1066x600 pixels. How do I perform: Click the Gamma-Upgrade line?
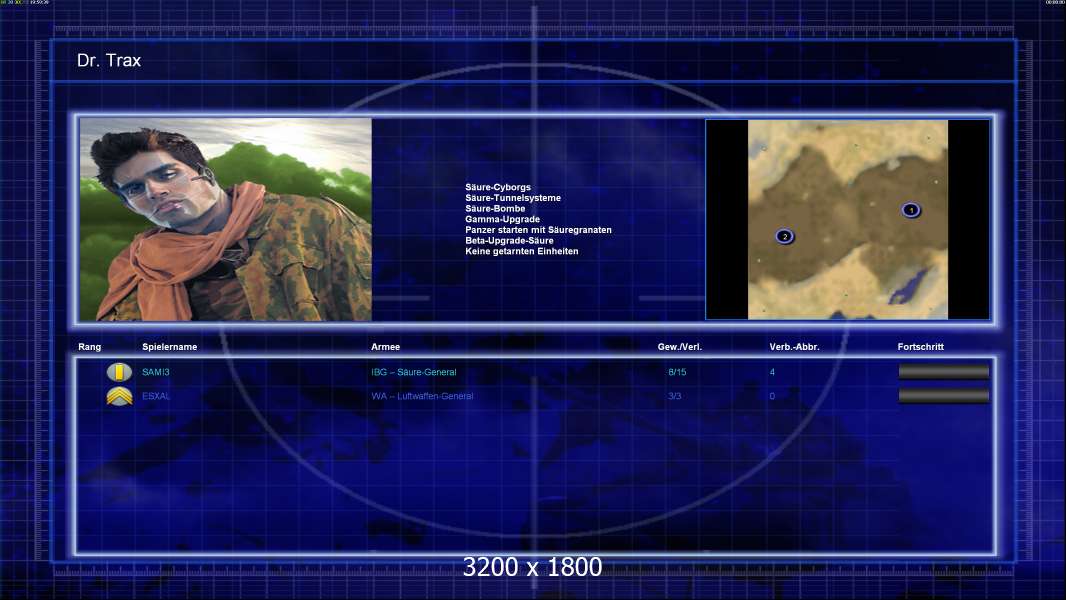502,219
